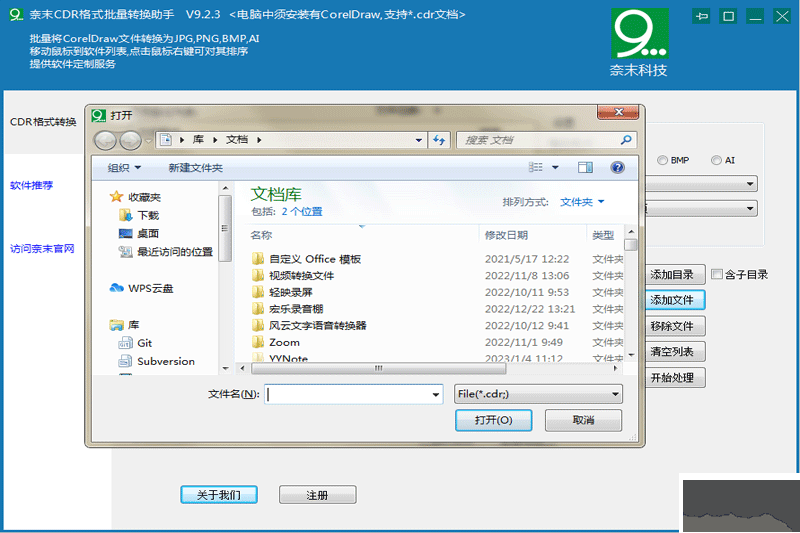Open the 组织 dropdown menu
The image size is (800, 533).
[124, 168]
